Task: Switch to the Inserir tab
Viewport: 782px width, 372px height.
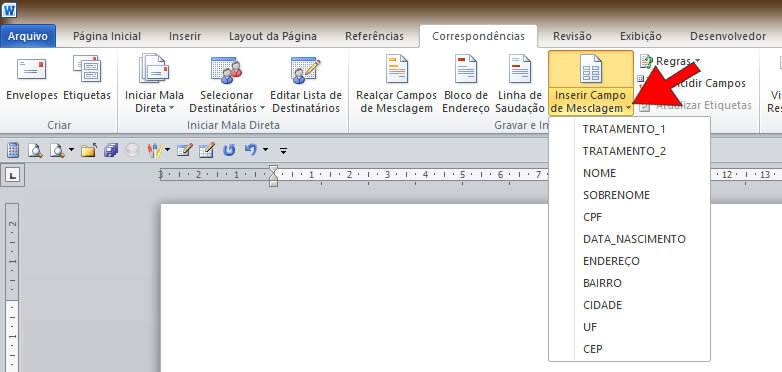Action: pyautogui.click(x=185, y=36)
